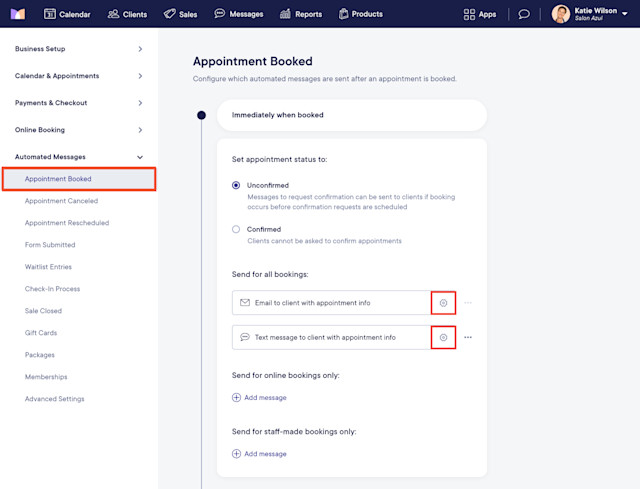Select the Confirmed radio button
The height and width of the screenshot is (489, 640).
tap(236, 229)
